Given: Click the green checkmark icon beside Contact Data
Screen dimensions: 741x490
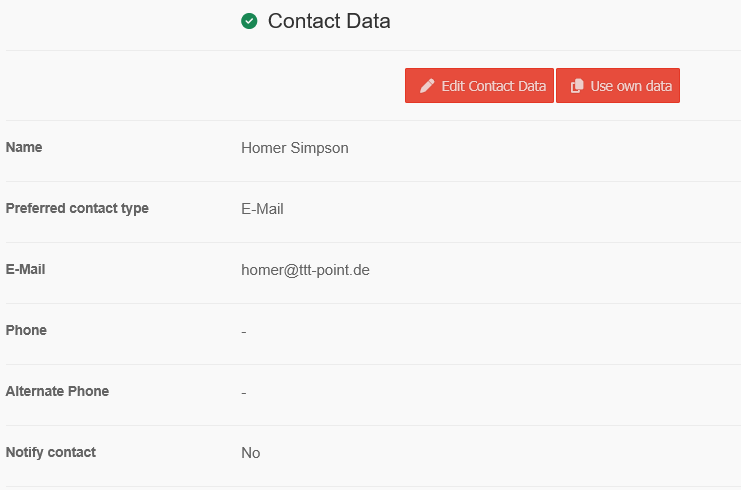Looking at the screenshot, I should (x=249, y=21).
